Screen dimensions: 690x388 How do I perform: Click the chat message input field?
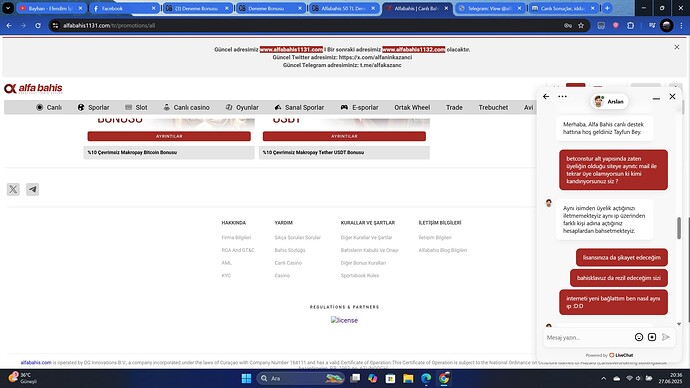pos(587,337)
